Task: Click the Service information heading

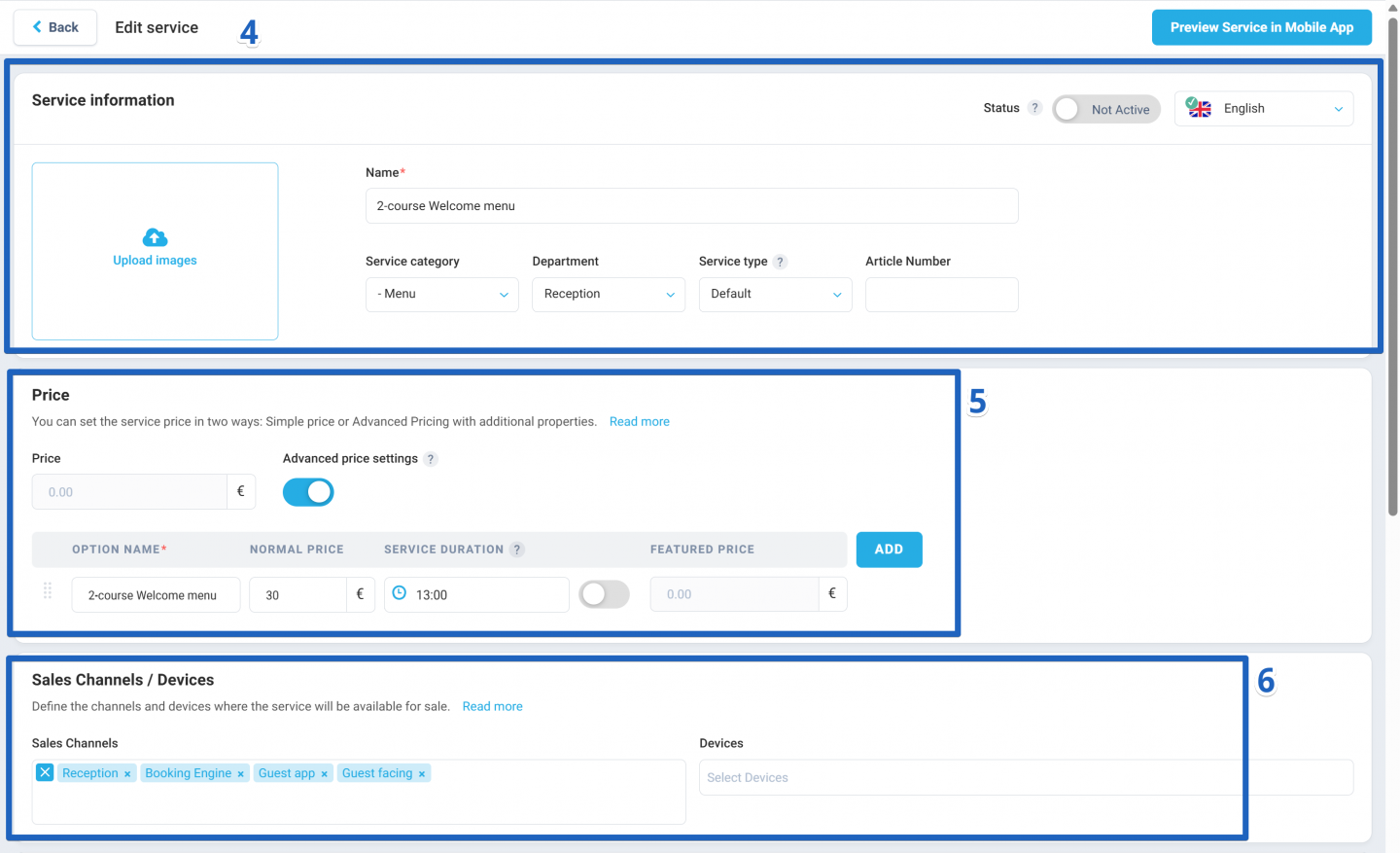Action: pyautogui.click(x=103, y=100)
